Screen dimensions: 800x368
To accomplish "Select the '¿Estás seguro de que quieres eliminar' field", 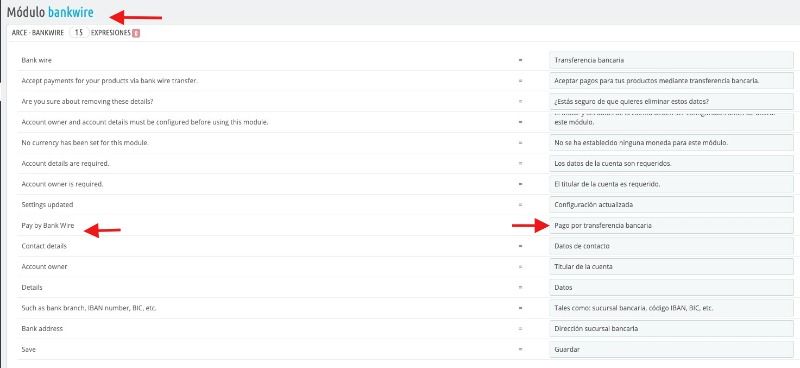I will [671, 101].
